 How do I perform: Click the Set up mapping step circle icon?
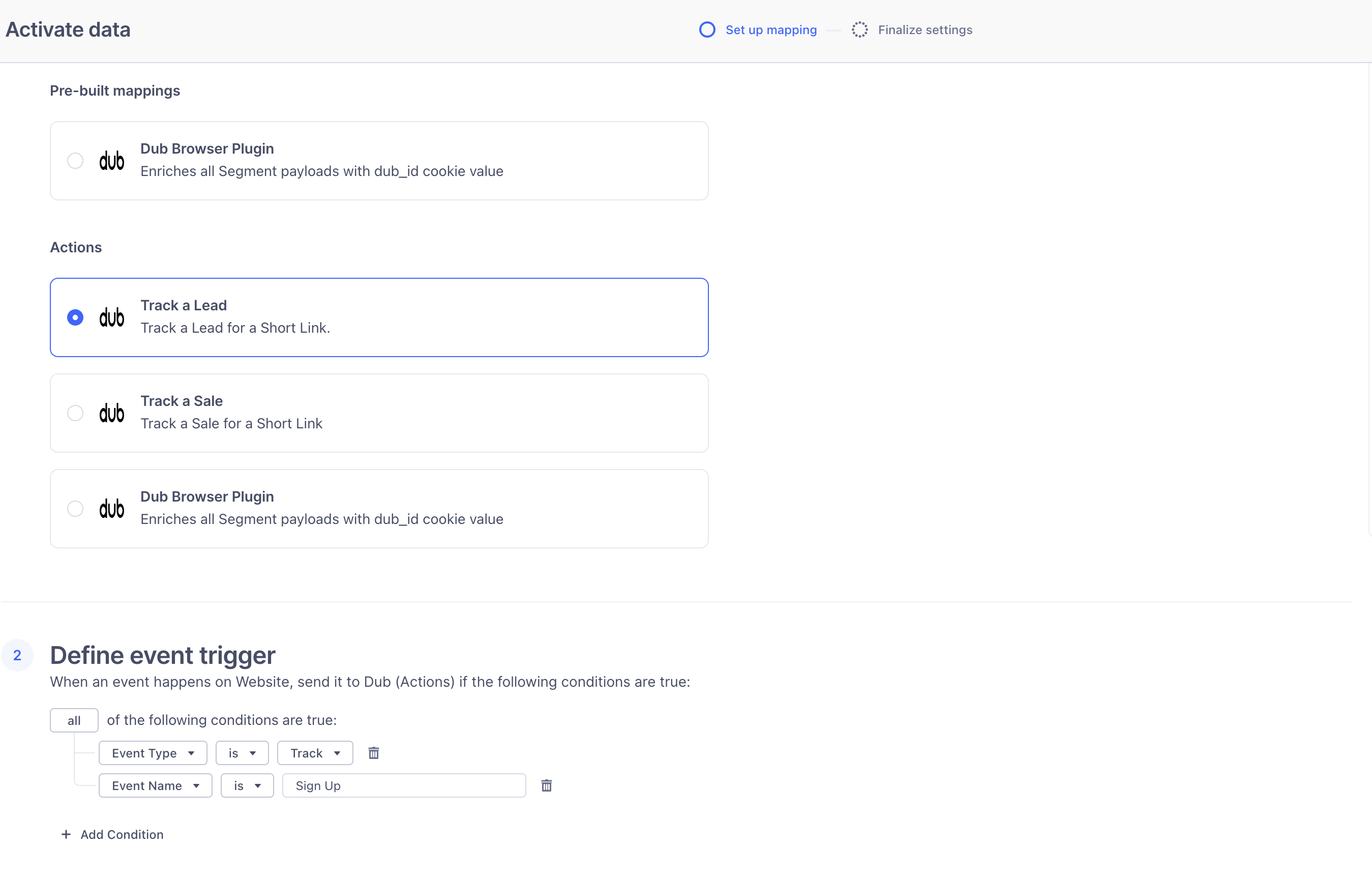707,30
